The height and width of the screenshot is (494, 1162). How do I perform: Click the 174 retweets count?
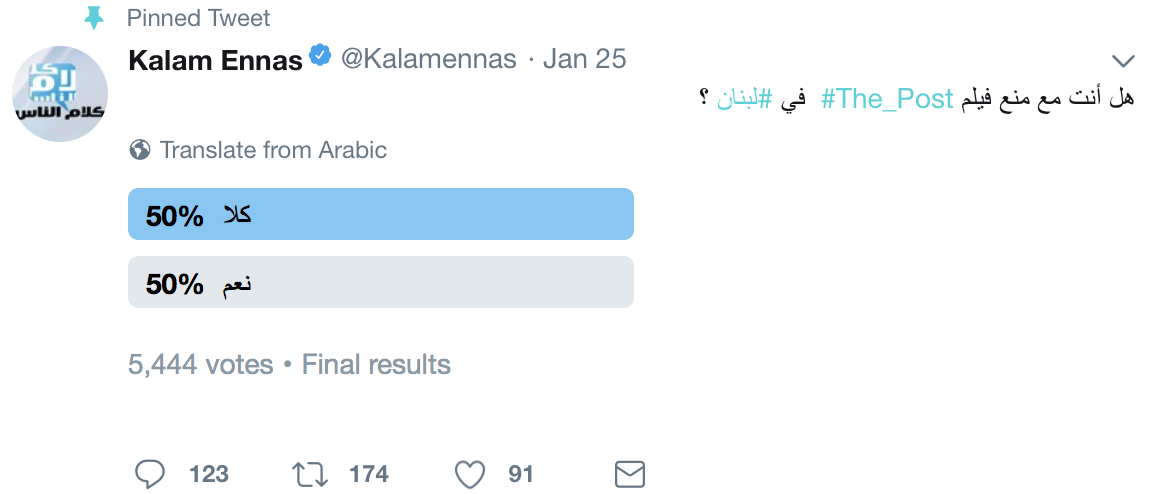click(369, 473)
